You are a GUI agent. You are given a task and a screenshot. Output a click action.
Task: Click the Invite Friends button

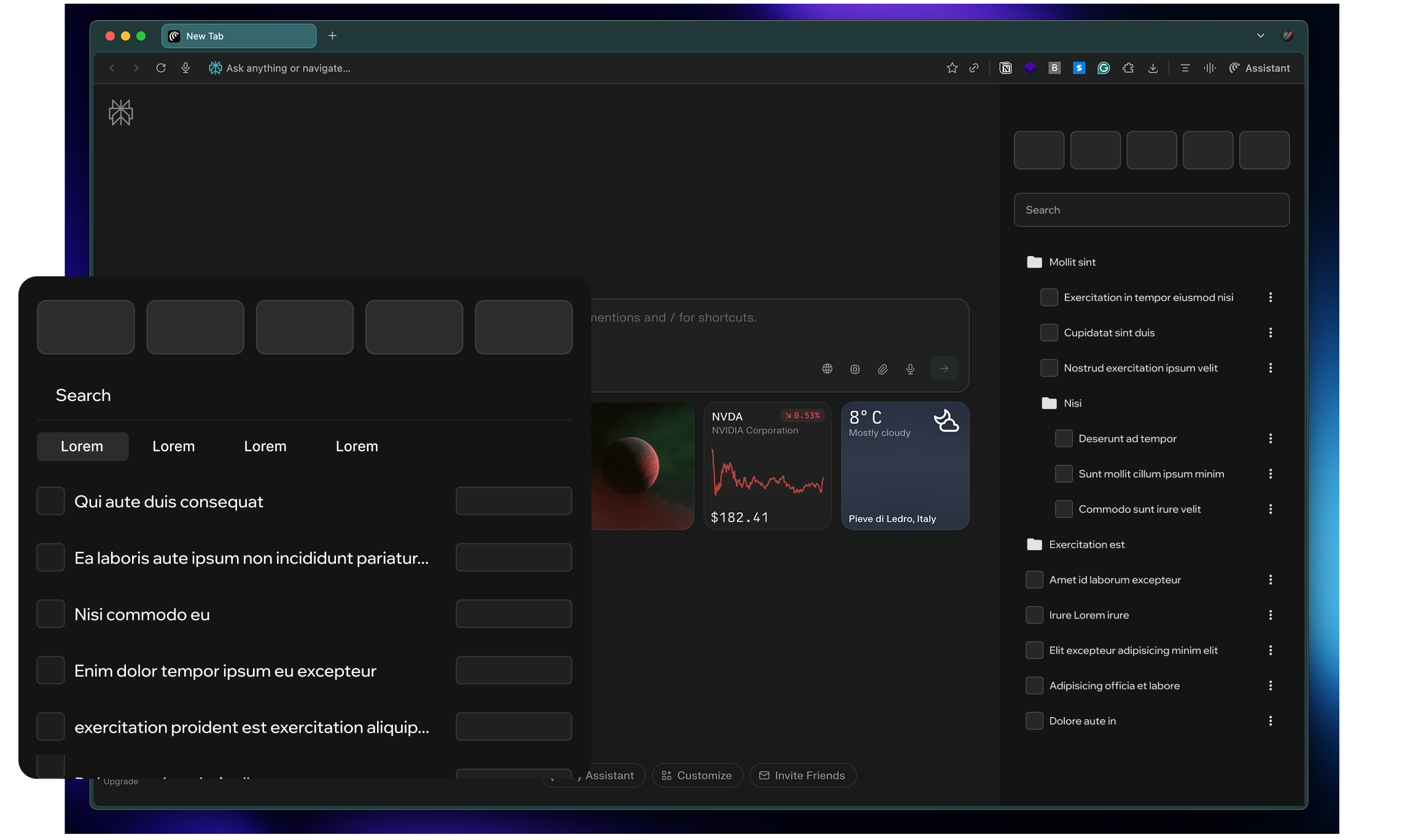803,776
